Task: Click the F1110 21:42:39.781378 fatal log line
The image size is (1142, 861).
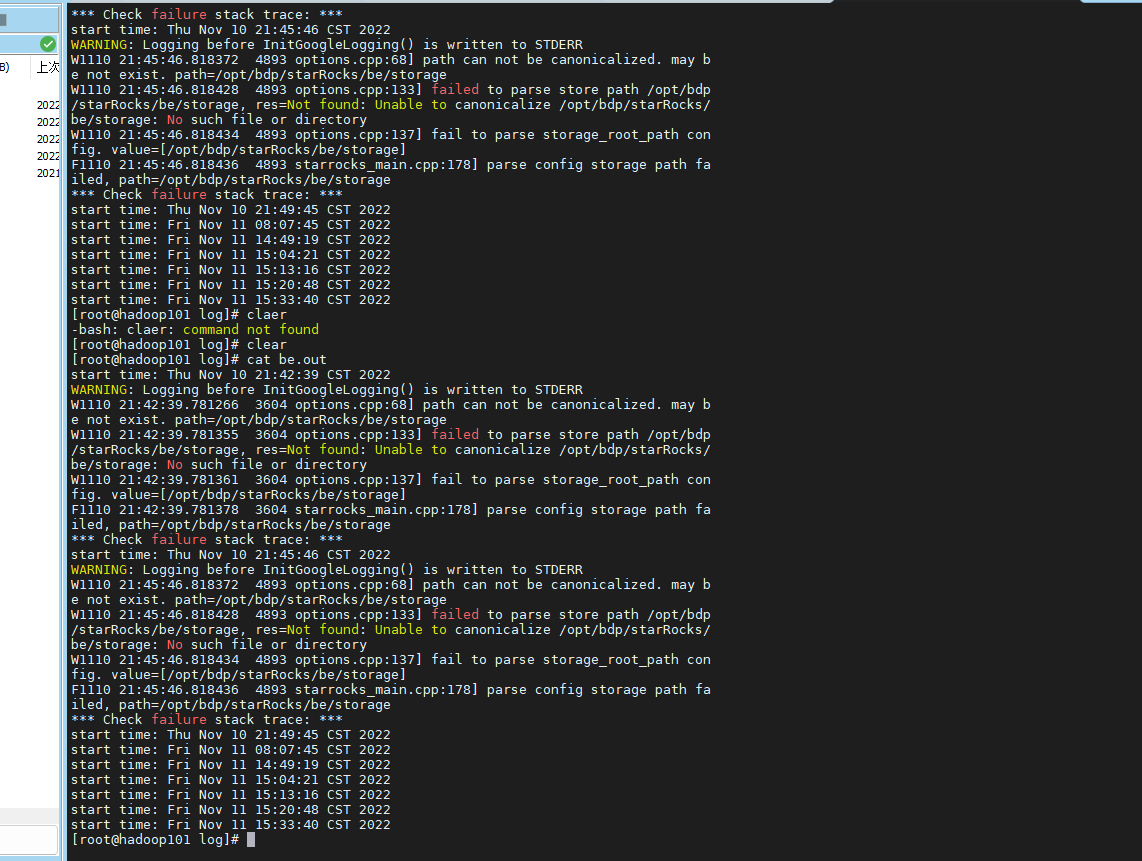Action: 390,510
